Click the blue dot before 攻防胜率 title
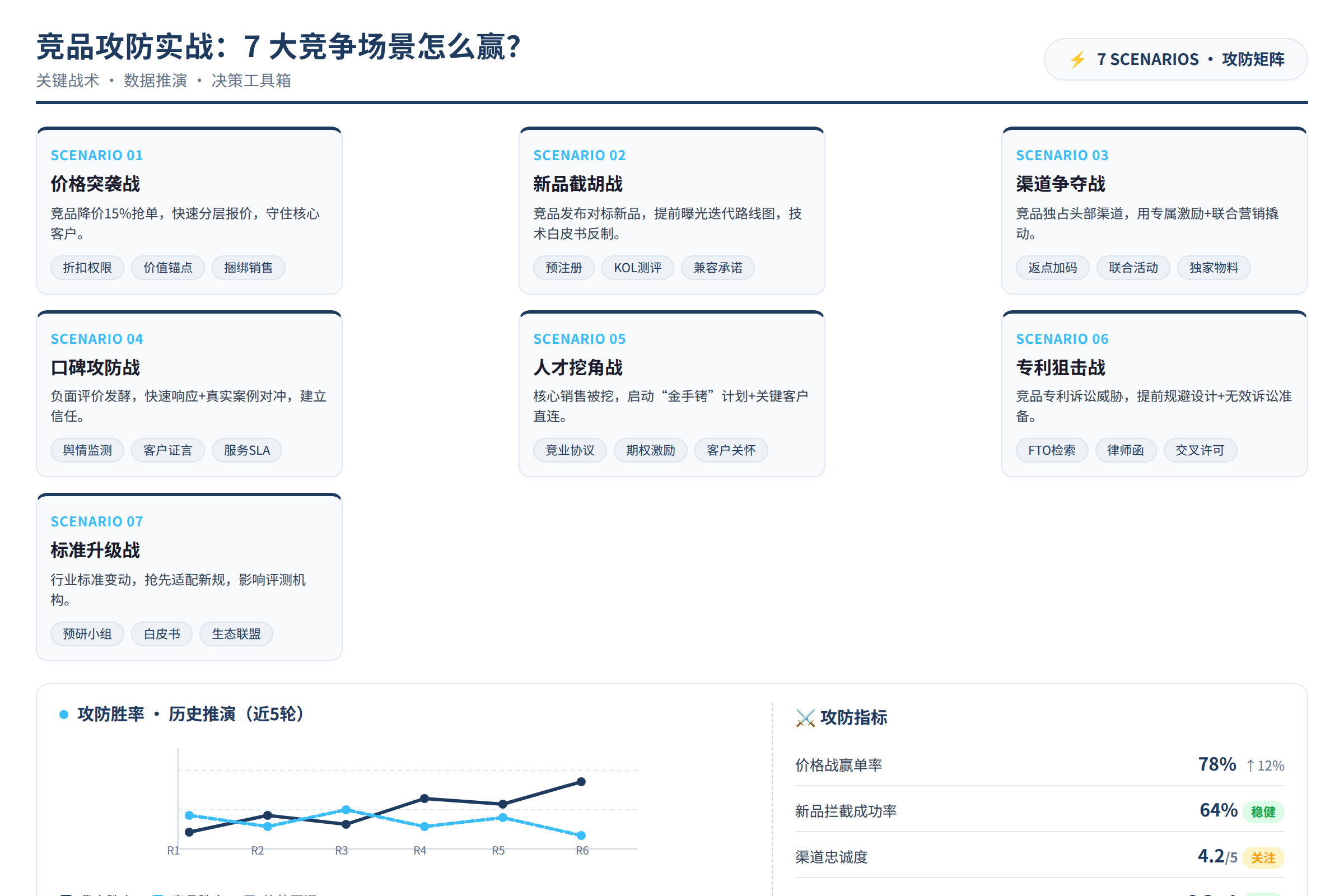Screen dimensions: 1344x896 pyautogui.click(x=64, y=715)
